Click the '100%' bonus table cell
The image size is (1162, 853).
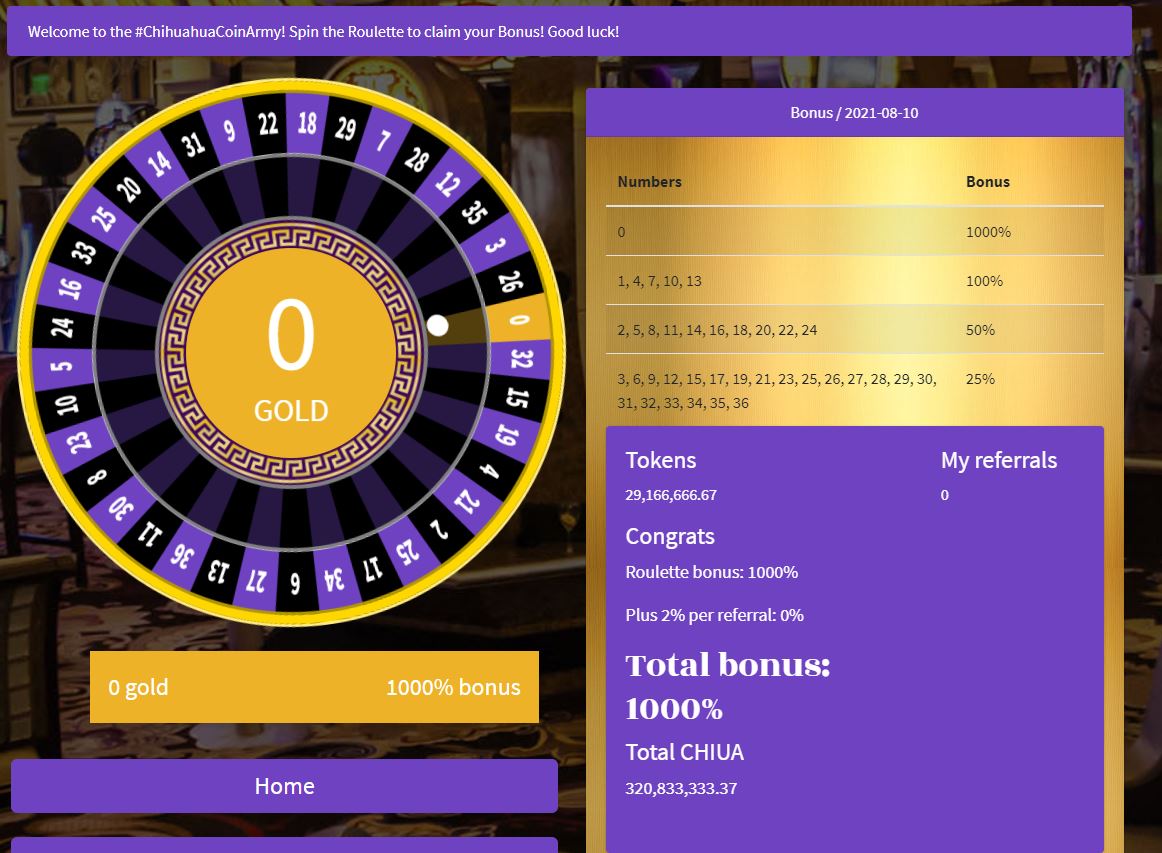(984, 281)
